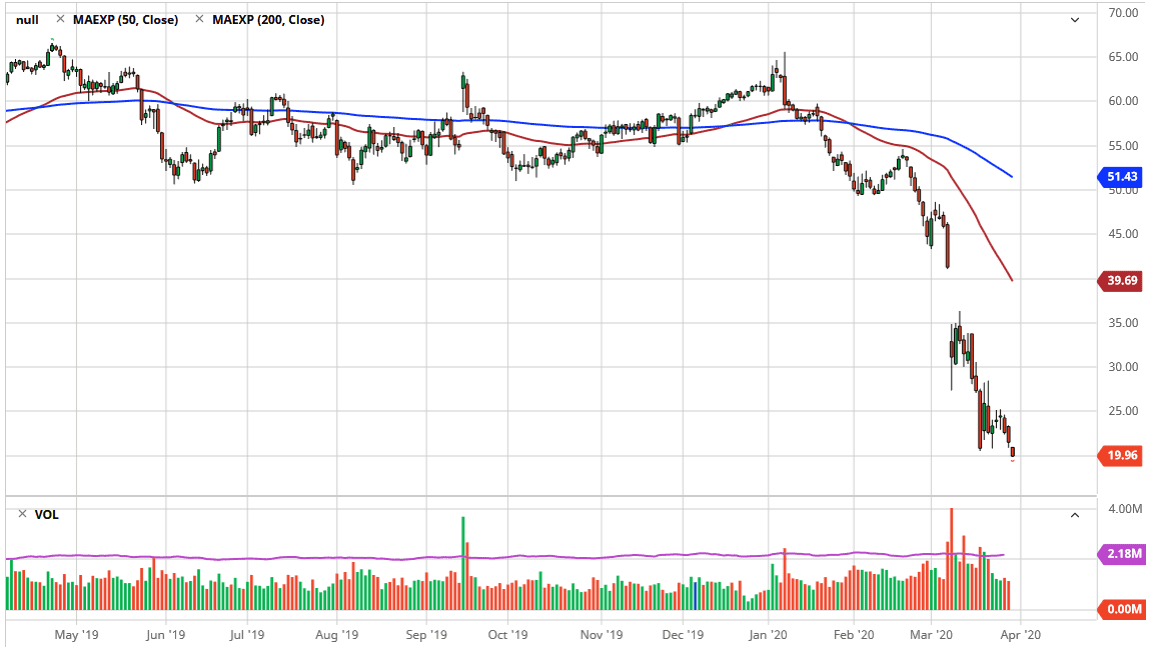Expand the VOL panel using the up chevron
The width and height of the screenshot is (1158, 650).
[1076, 515]
